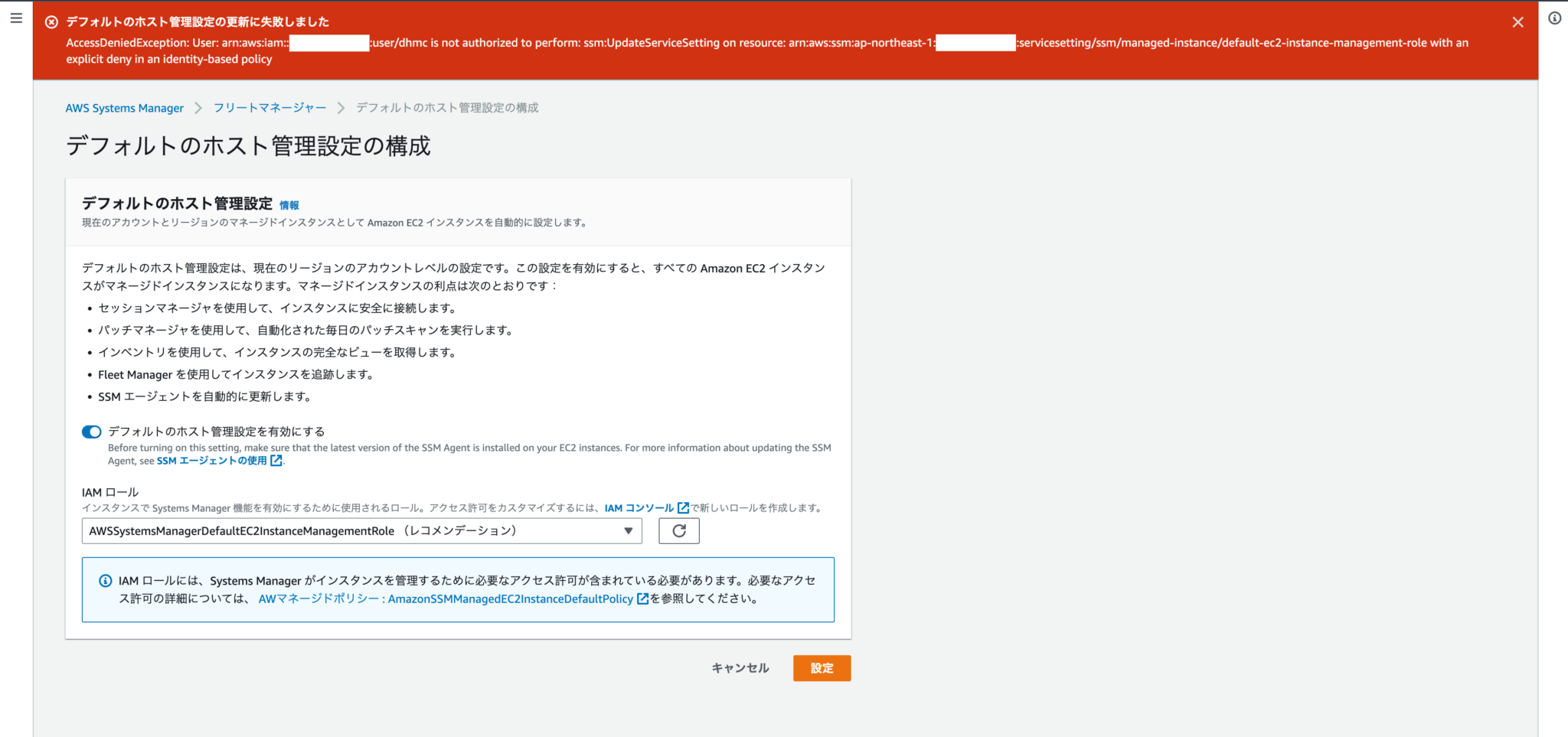Refresh the IAM role list
The image size is (1568, 737).
[678, 530]
